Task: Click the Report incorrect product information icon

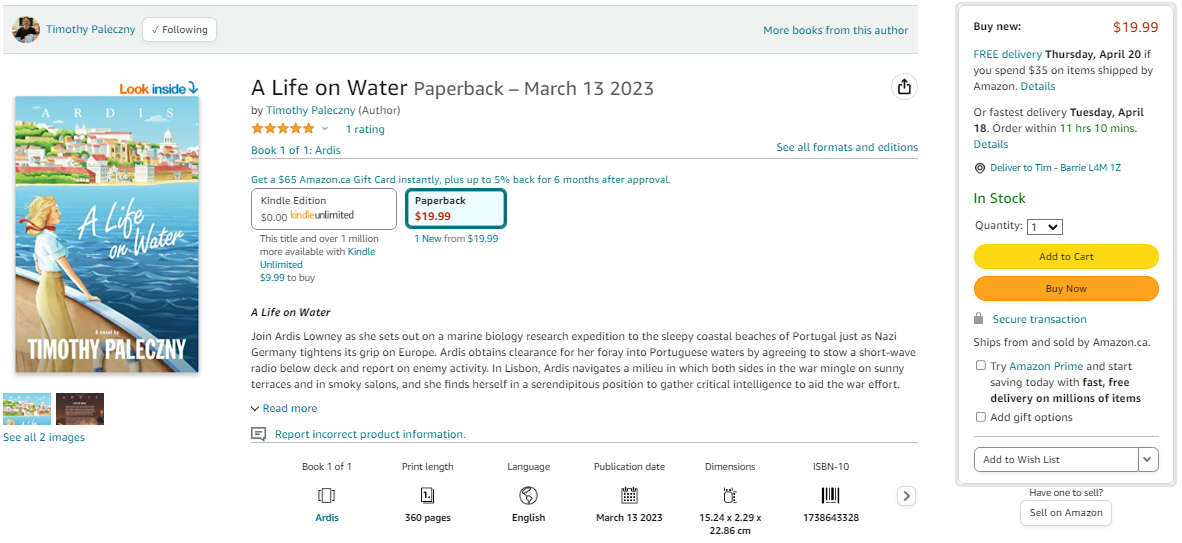Action: click(x=259, y=434)
